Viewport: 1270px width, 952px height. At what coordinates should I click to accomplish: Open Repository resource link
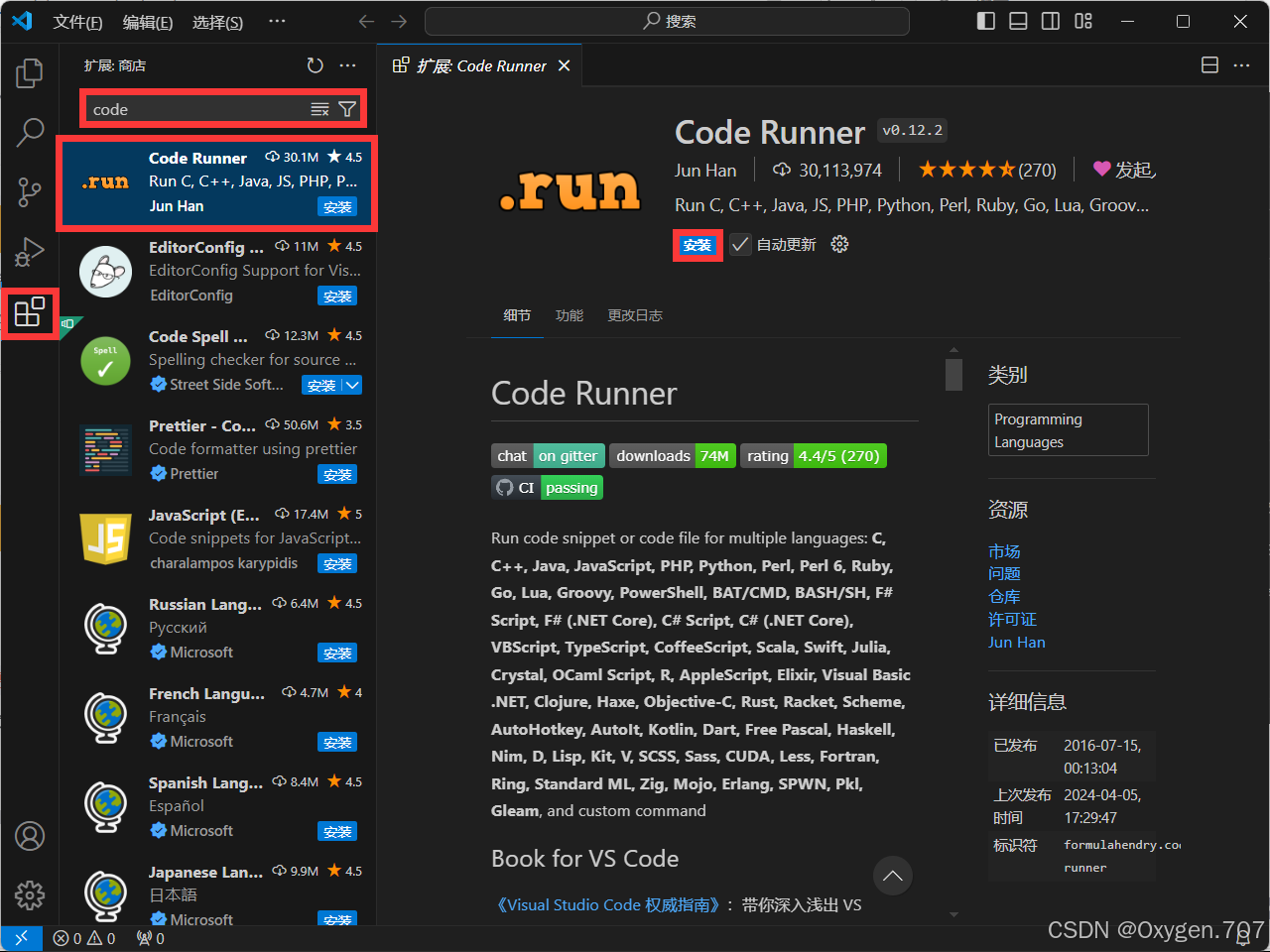tap(1004, 597)
